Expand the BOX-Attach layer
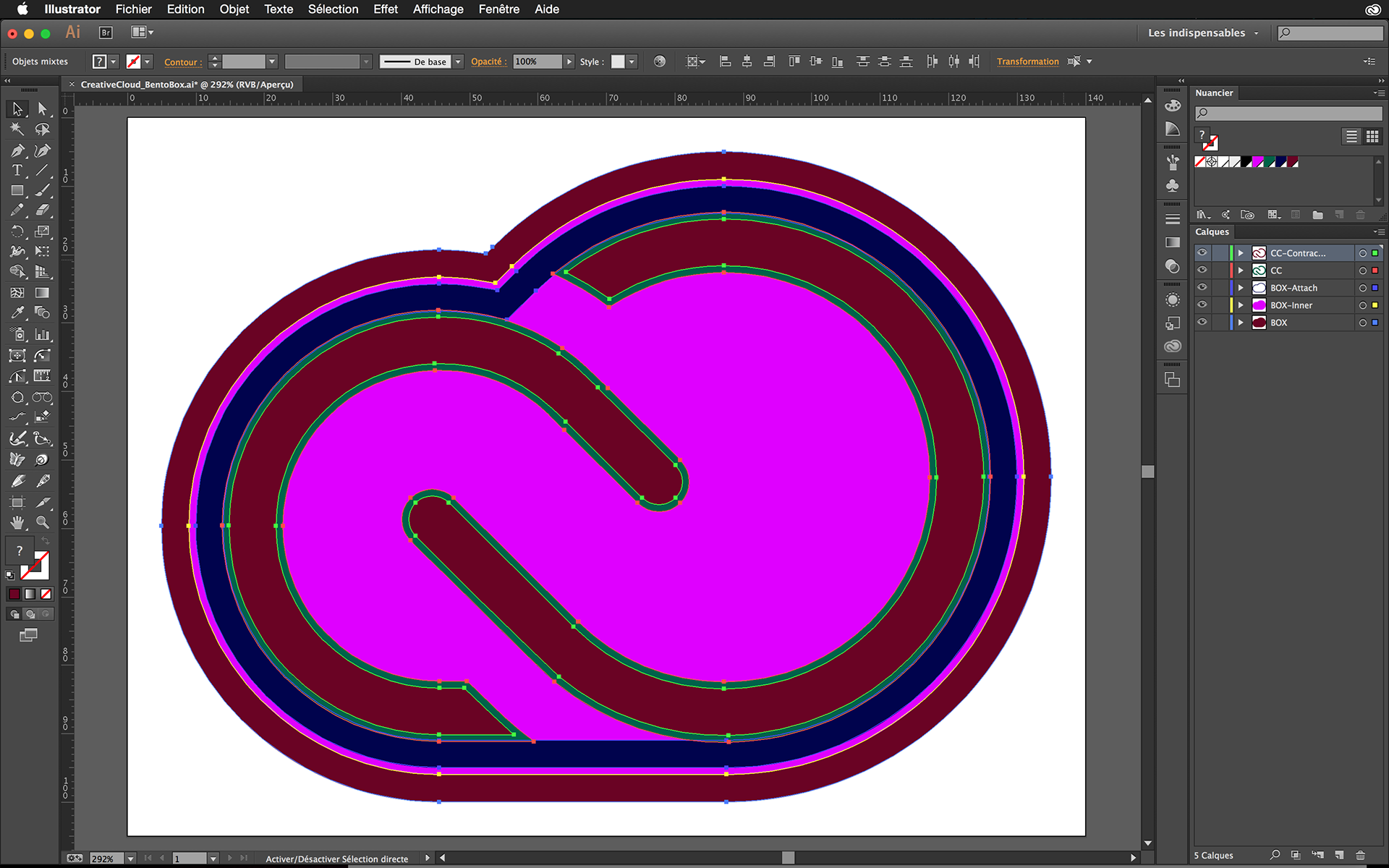Screen dimensions: 1389x868 click(x=1241, y=288)
